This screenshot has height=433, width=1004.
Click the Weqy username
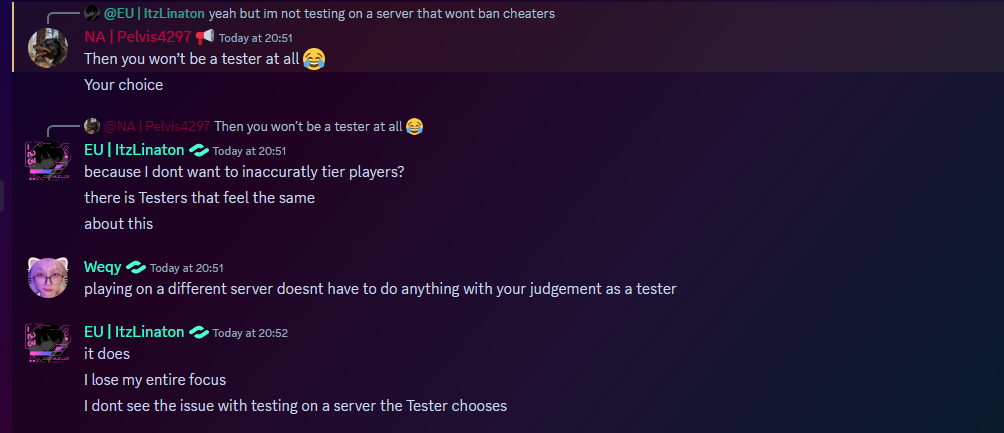click(103, 267)
